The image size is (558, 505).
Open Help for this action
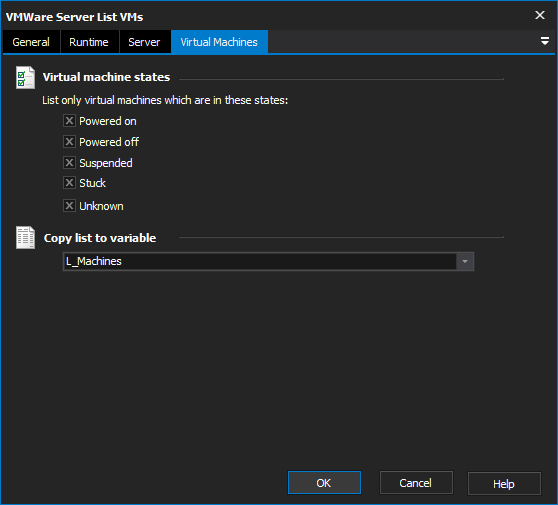click(x=504, y=484)
